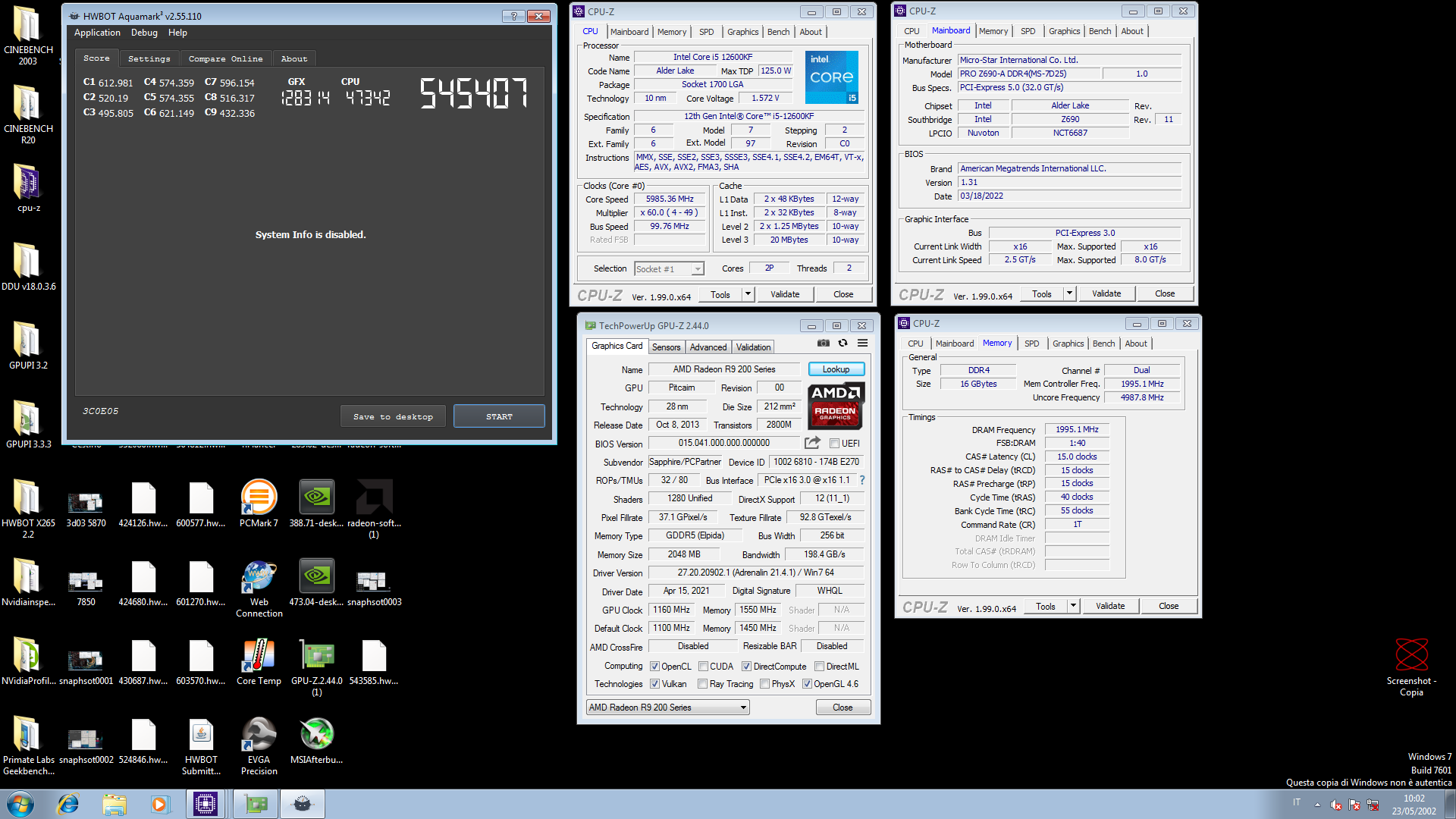This screenshot has height=819, width=1456.
Task: Select the GPUPI 3.2 folder icon
Action: point(28,346)
